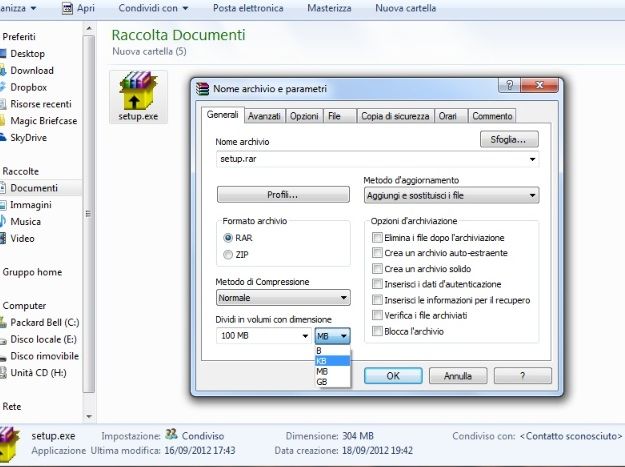Choose GB from the unit list

(x=322, y=382)
